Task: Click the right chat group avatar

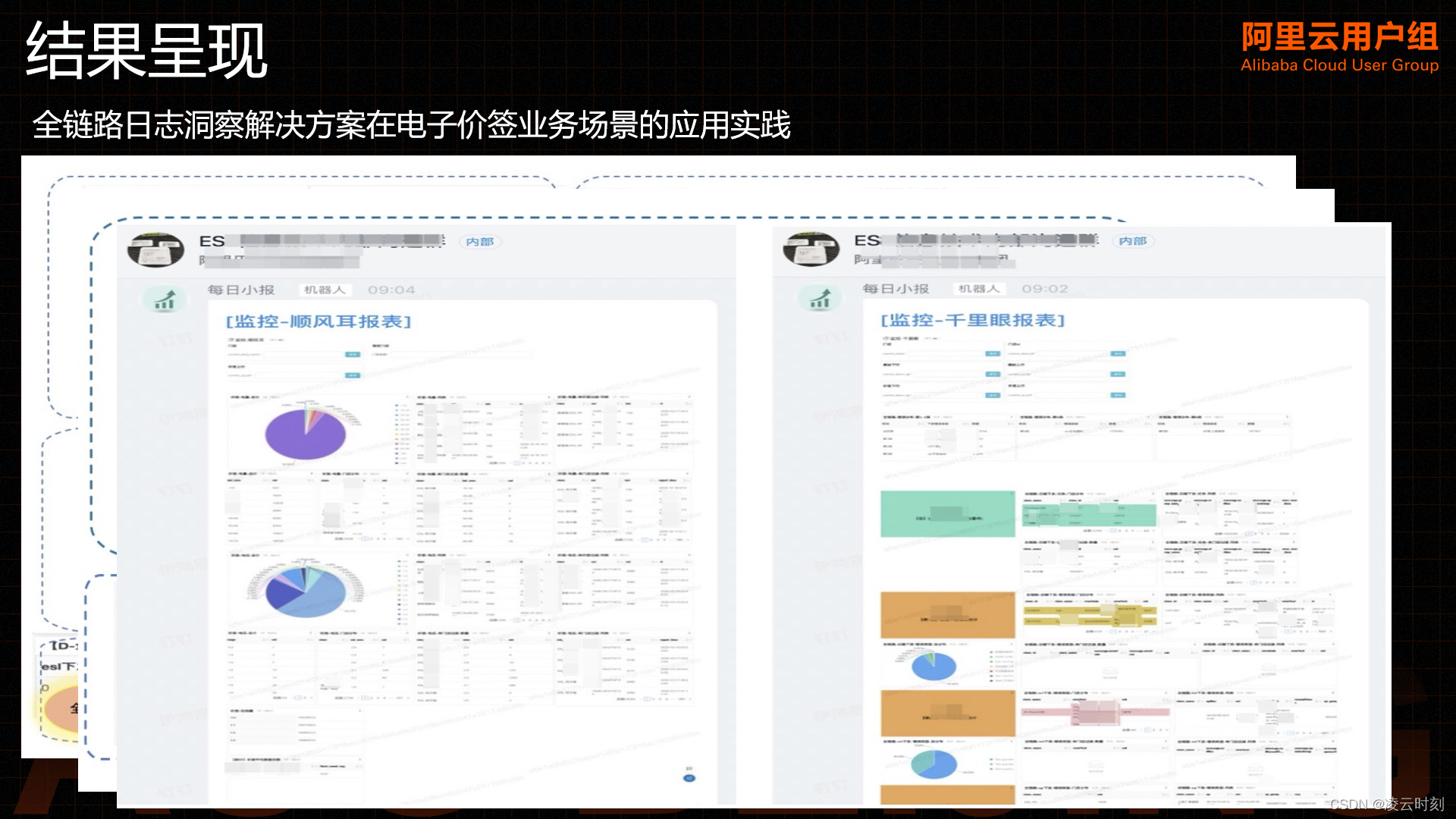Action: click(x=811, y=249)
